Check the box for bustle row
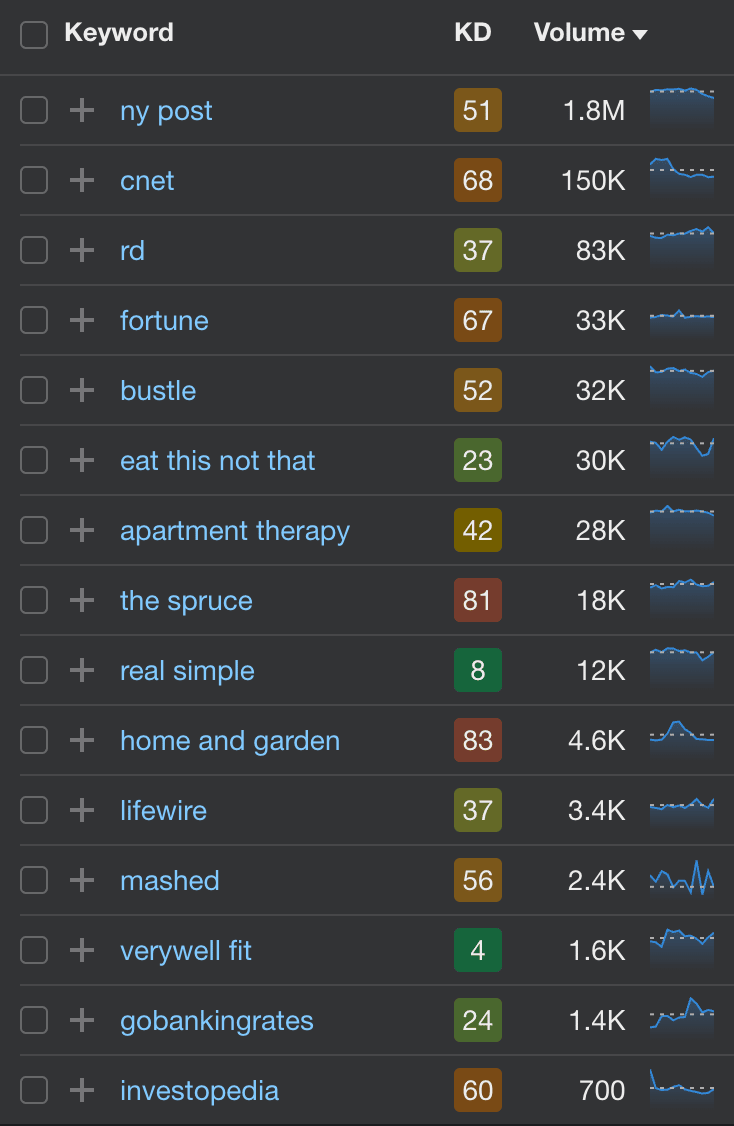The image size is (734, 1126). [34, 391]
